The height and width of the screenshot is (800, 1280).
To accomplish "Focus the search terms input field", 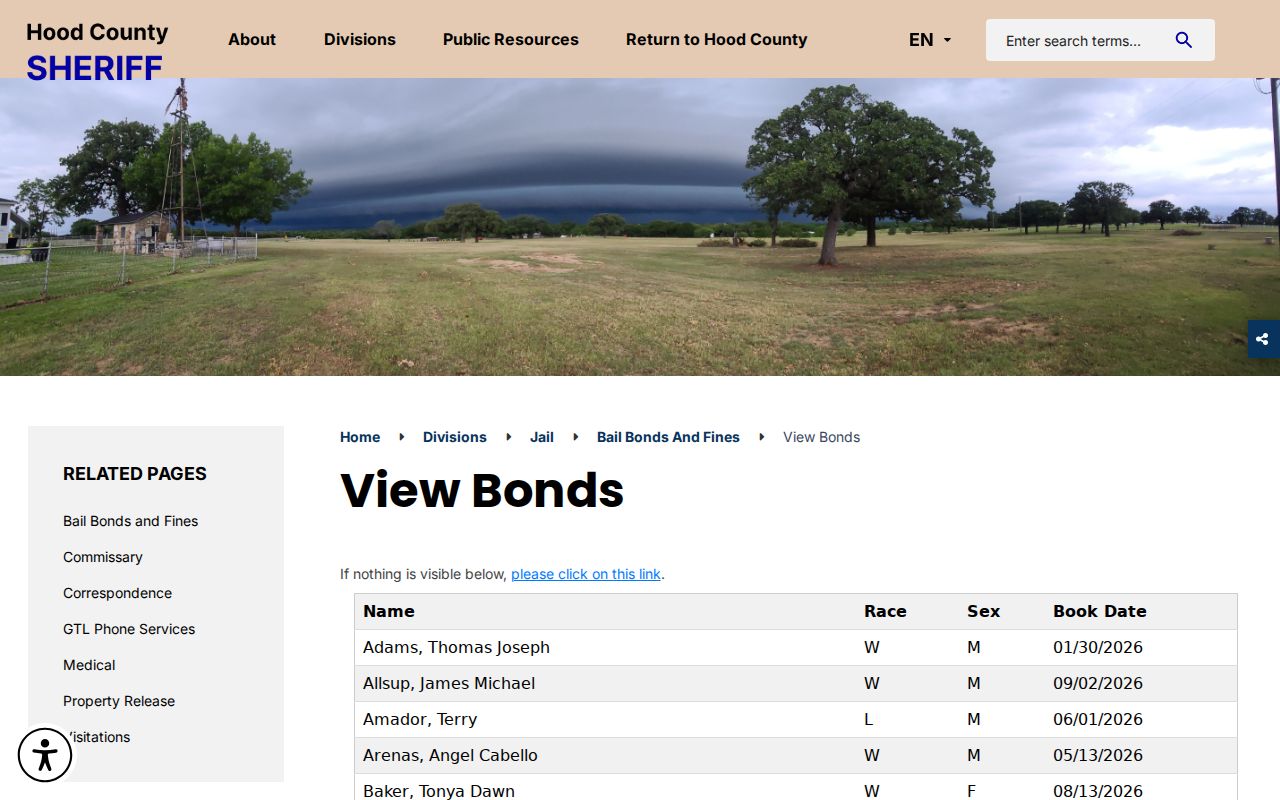I will point(1080,40).
